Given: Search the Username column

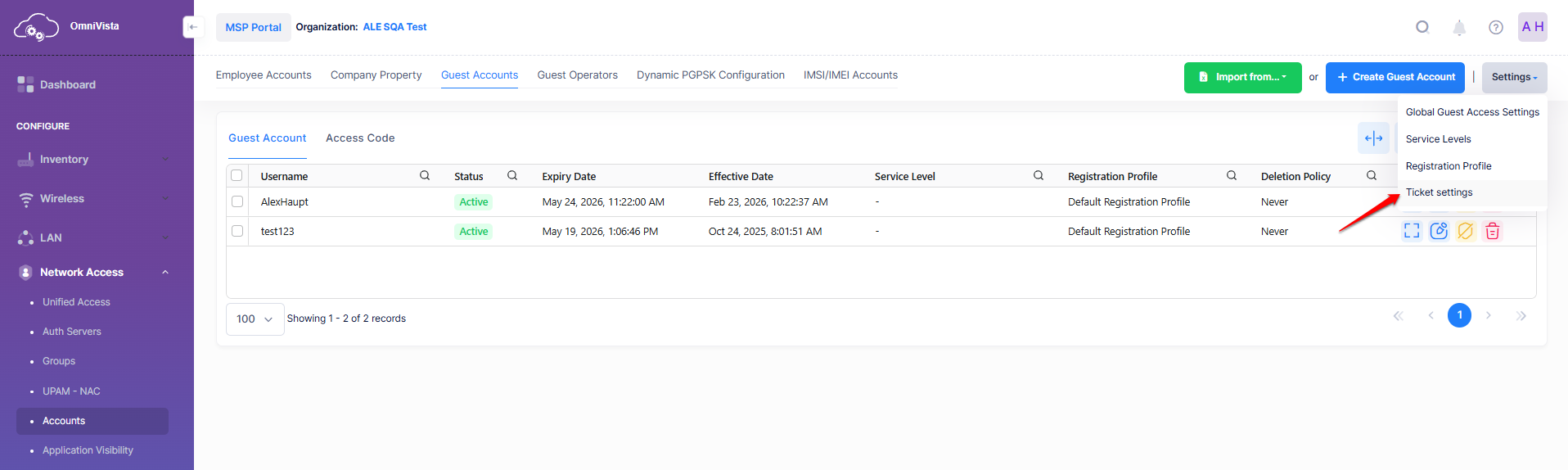Looking at the screenshot, I should click(x=425, y=175).
